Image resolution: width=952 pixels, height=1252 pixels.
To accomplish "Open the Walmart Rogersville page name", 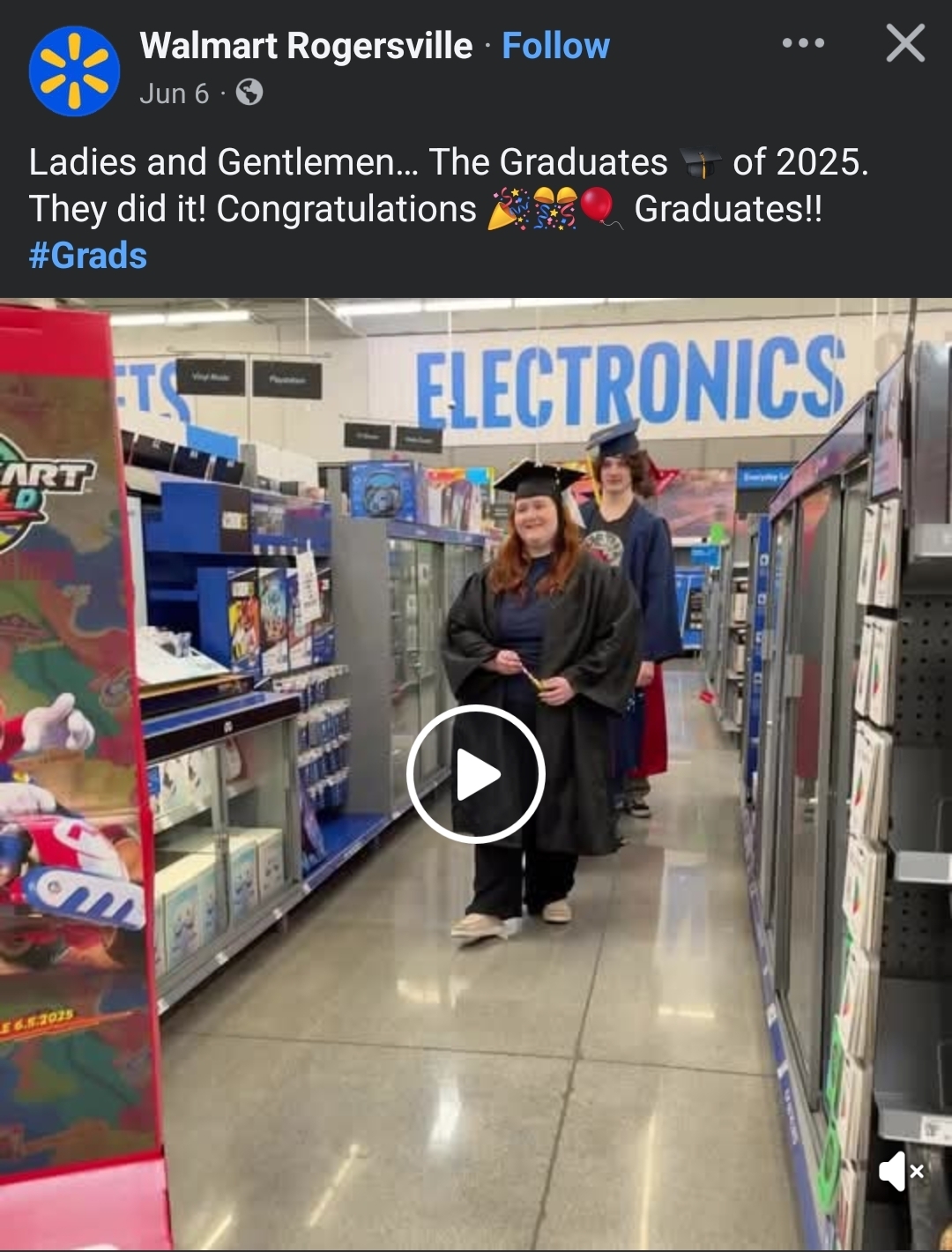I will pos(306,46).
